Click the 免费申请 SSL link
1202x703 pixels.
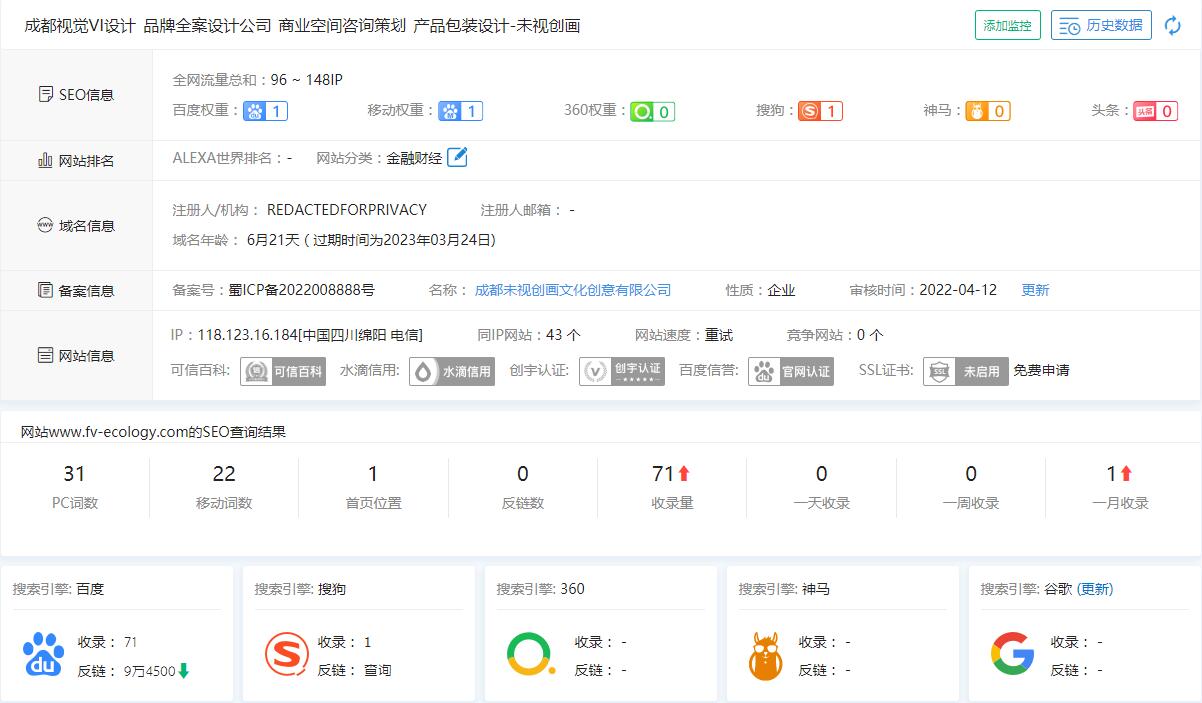pyautogui.click(x=1041, y=371)
